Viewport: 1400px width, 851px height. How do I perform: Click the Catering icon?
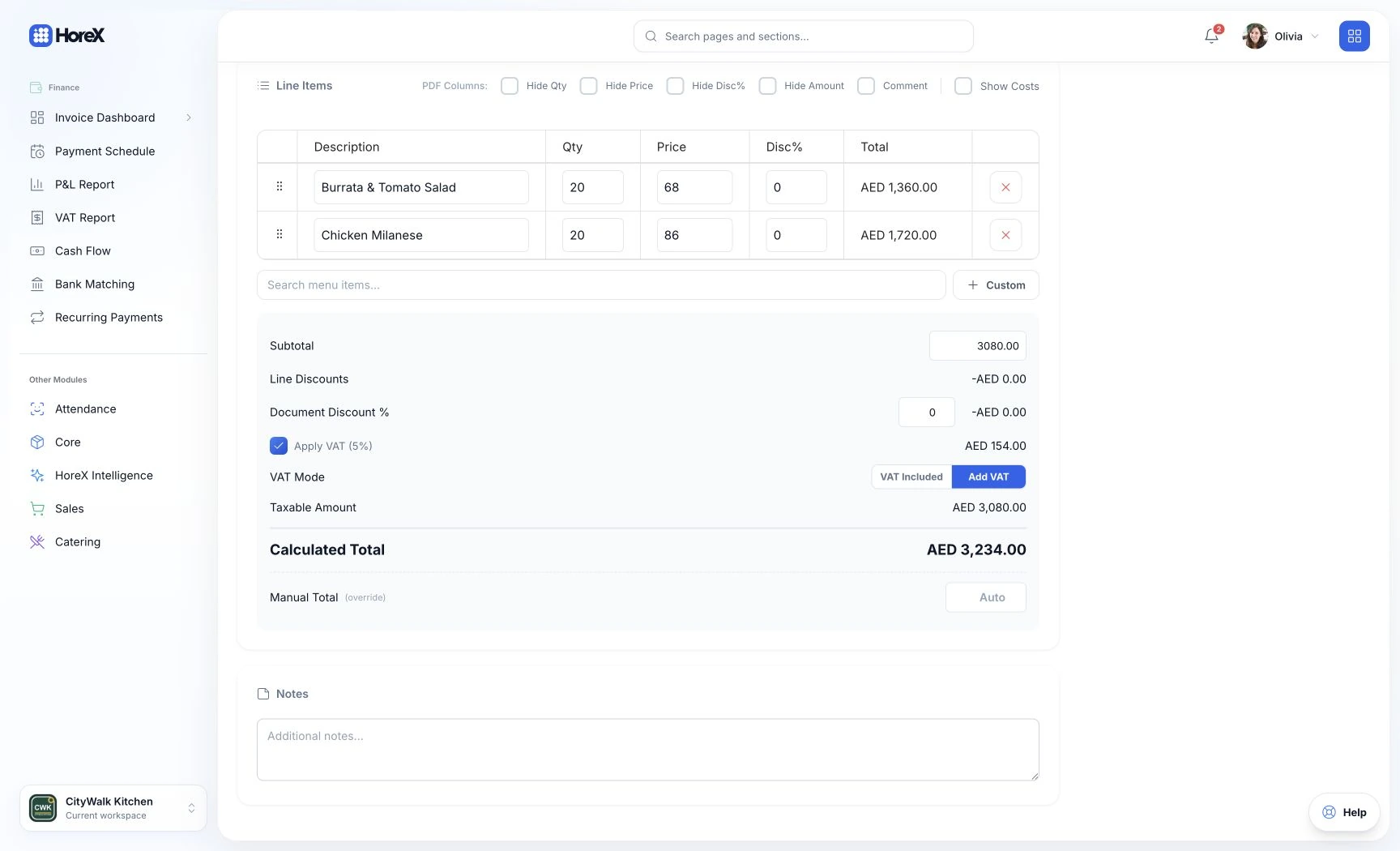(x=37, y=541)
